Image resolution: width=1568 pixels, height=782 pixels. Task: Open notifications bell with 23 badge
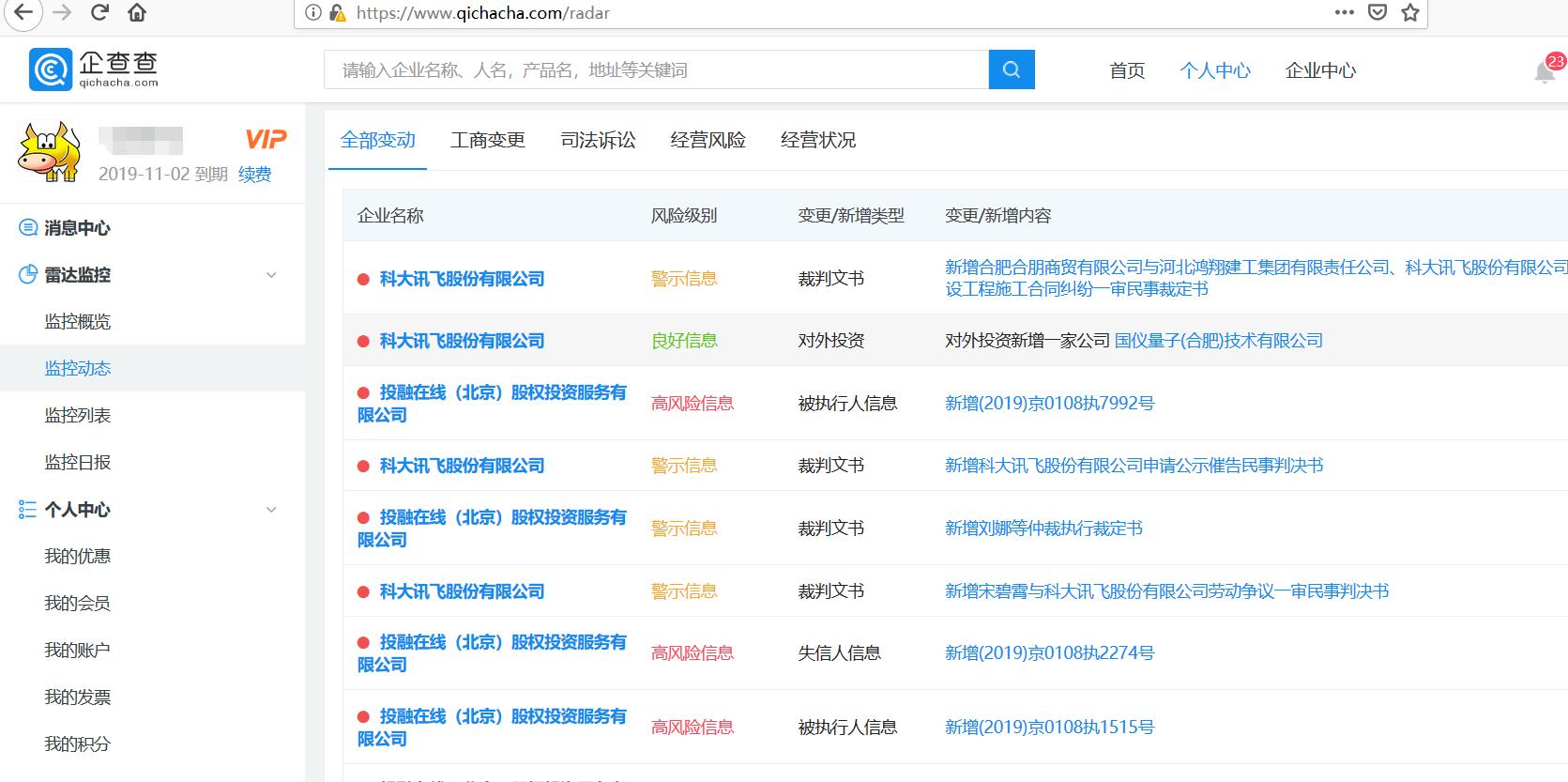coord(1545,70)
